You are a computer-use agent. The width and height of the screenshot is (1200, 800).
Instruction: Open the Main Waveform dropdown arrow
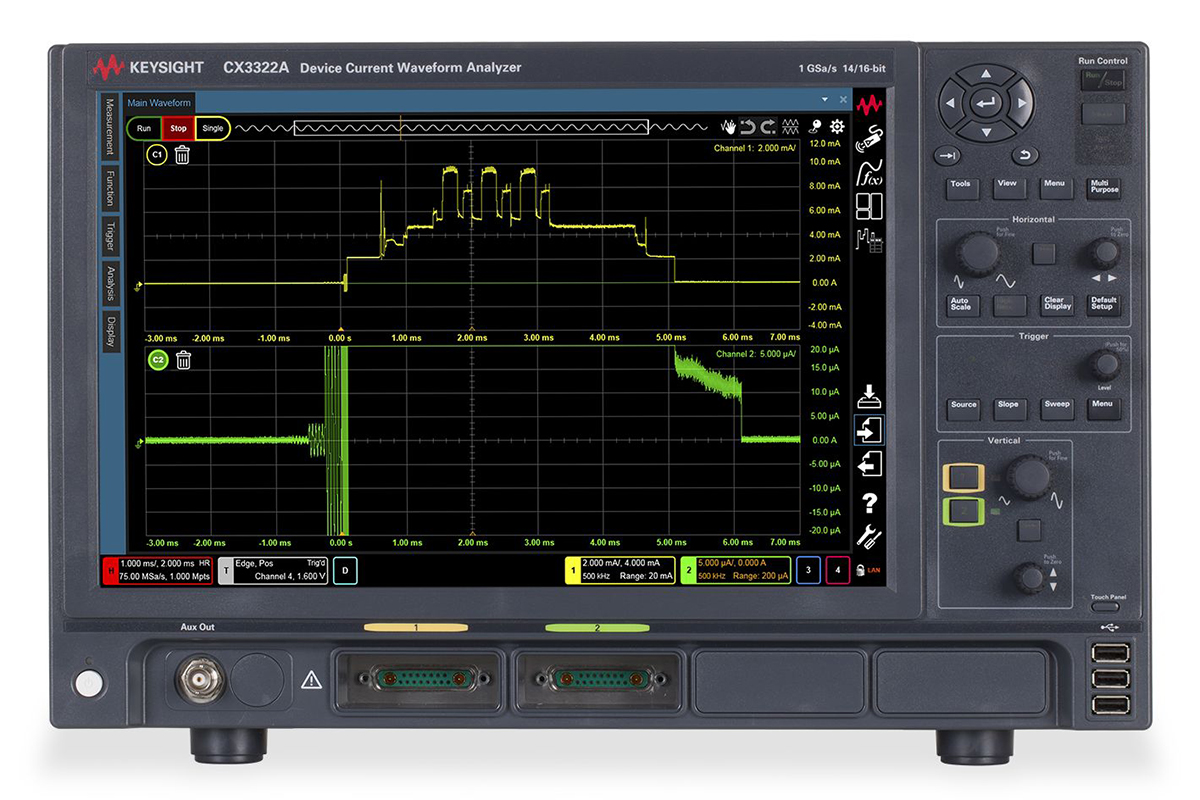pyautogui.click(x=824, y=100)
